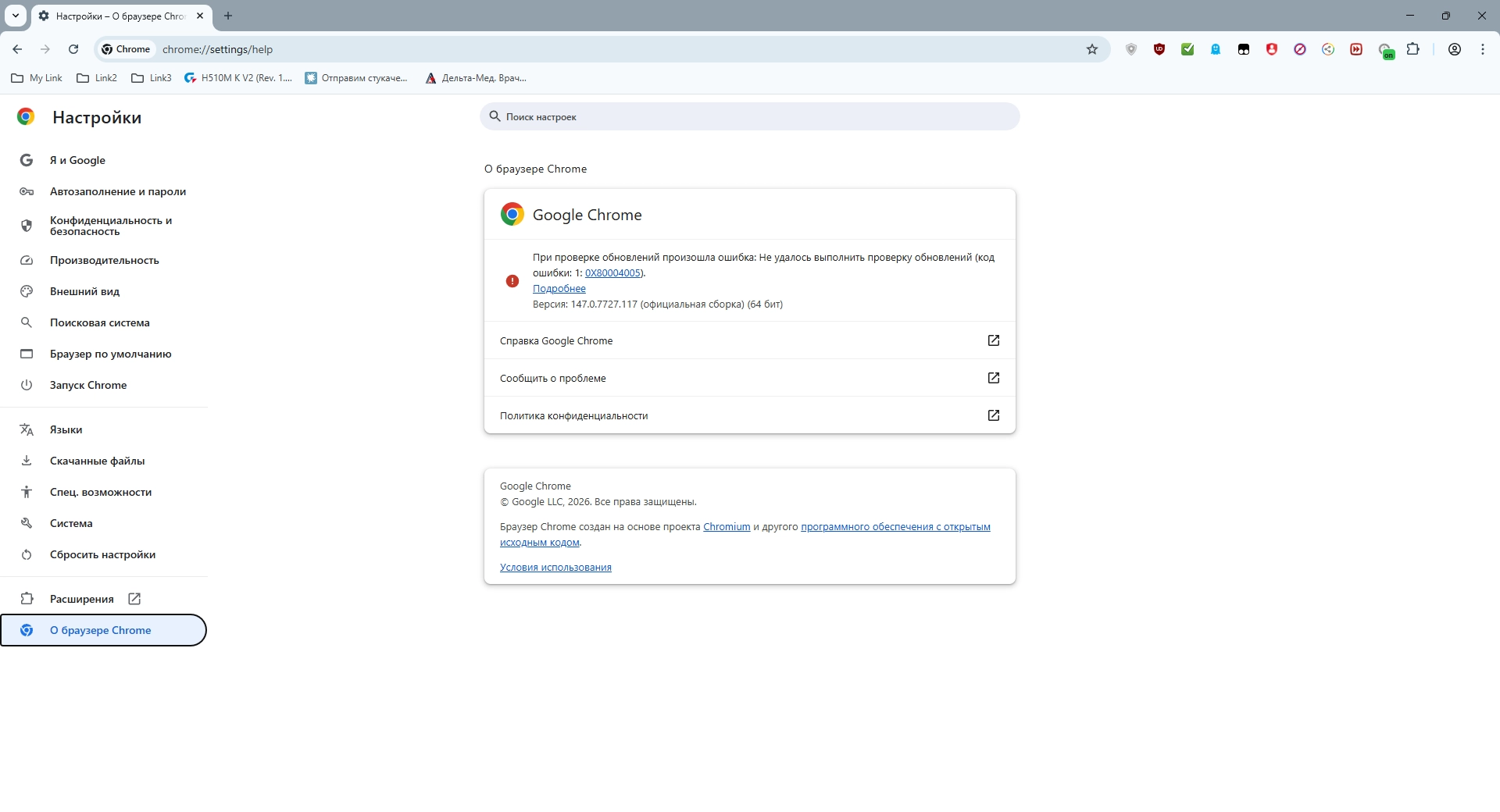Select Запуск Chrome in the sidebar
This screenshot has height=812, width=1500.
pos(103,385)
